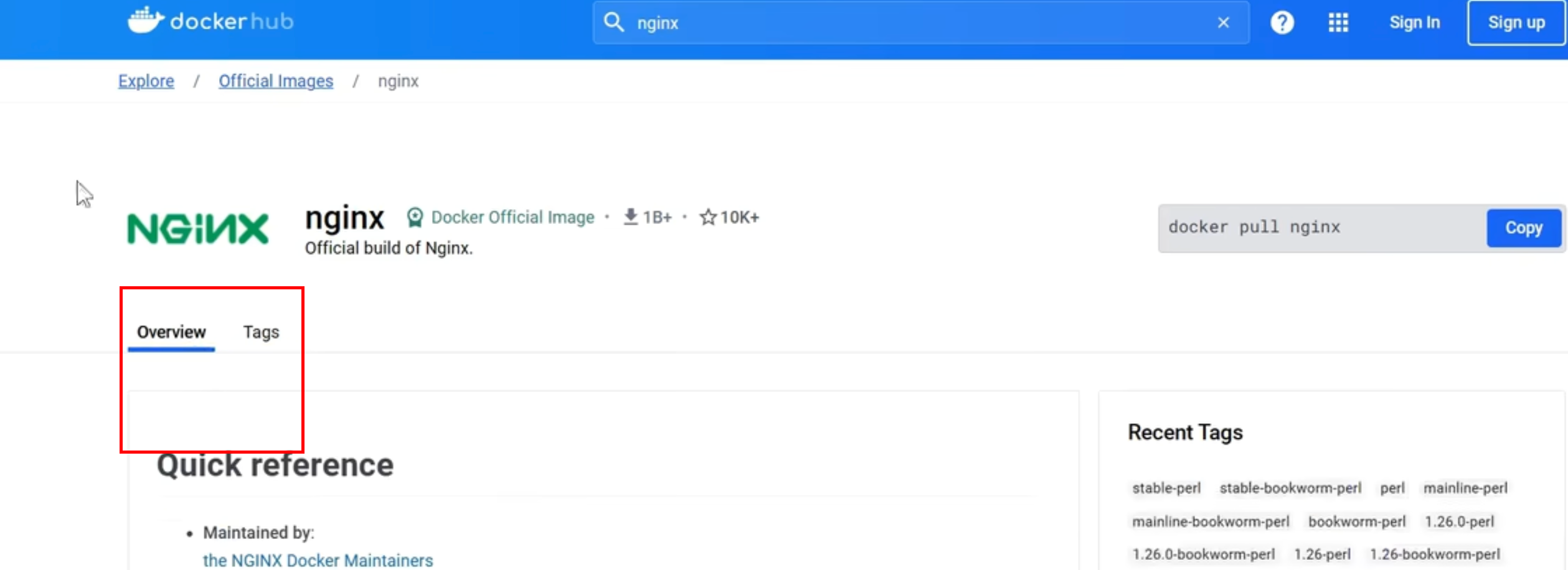Select the stable-perl tag
Screen dimensions: 1568x570
pyautogui.click(x=1166, y=488)
